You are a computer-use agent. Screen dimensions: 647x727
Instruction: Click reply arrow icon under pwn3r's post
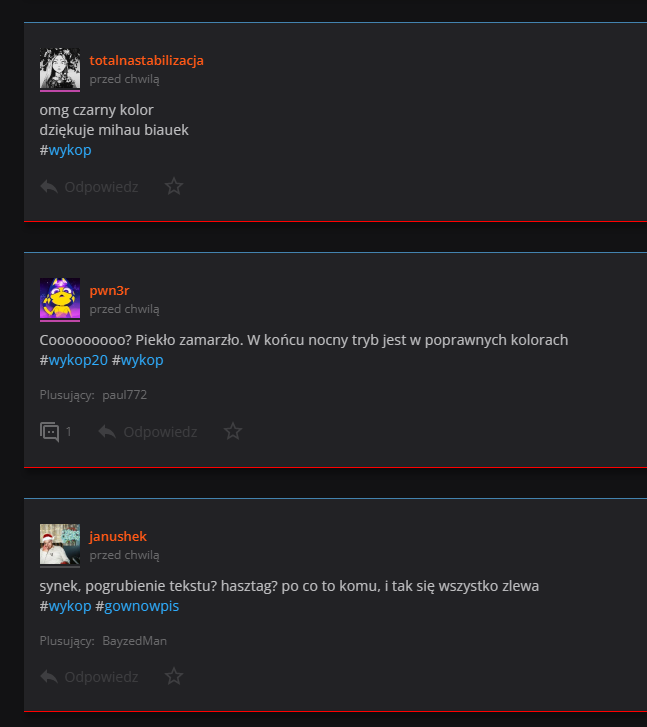(107, 432)
